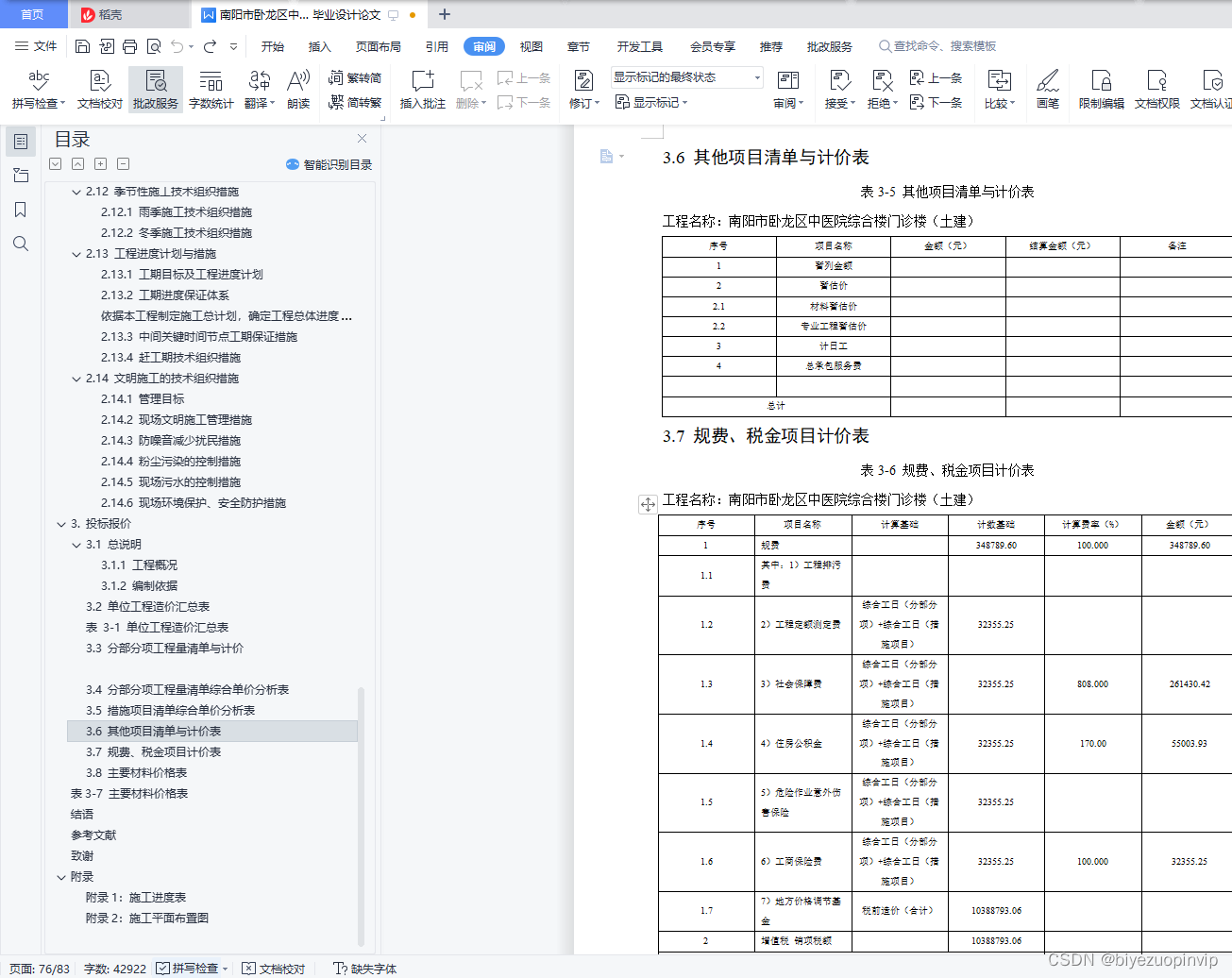Convert text with 繁转简
Viewport: 1232px width, 978px height.
[x=355, y=78]
